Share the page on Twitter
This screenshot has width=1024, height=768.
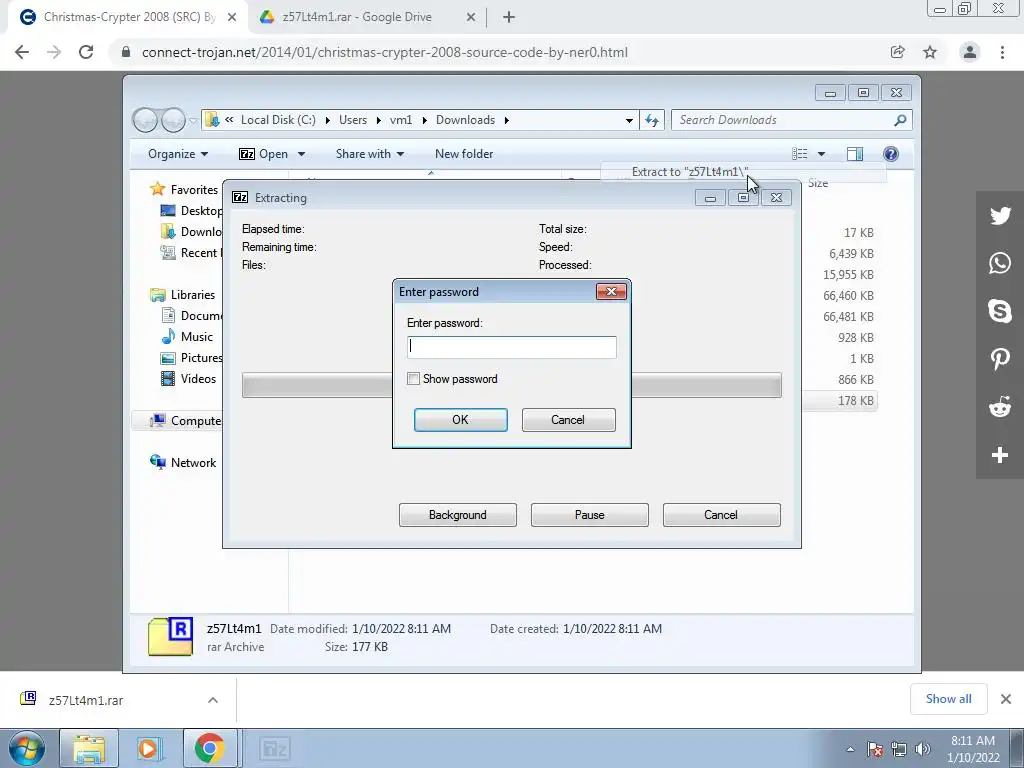pos(1000,216)
